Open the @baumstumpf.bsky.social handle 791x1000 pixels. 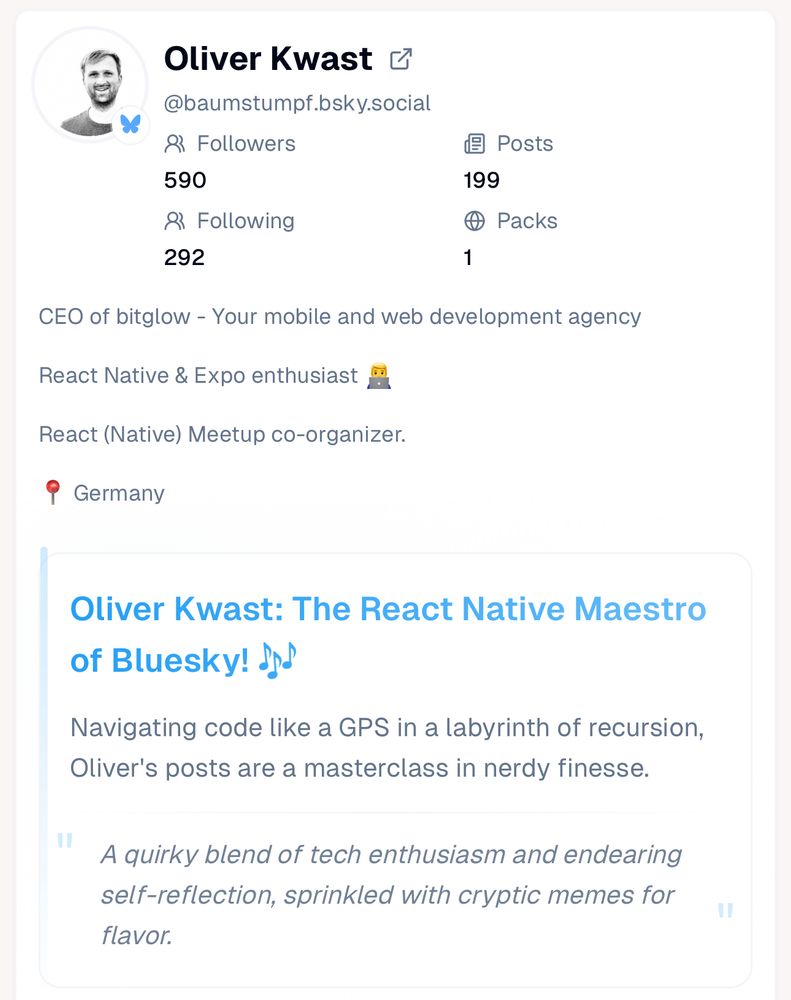coord(297,102)
